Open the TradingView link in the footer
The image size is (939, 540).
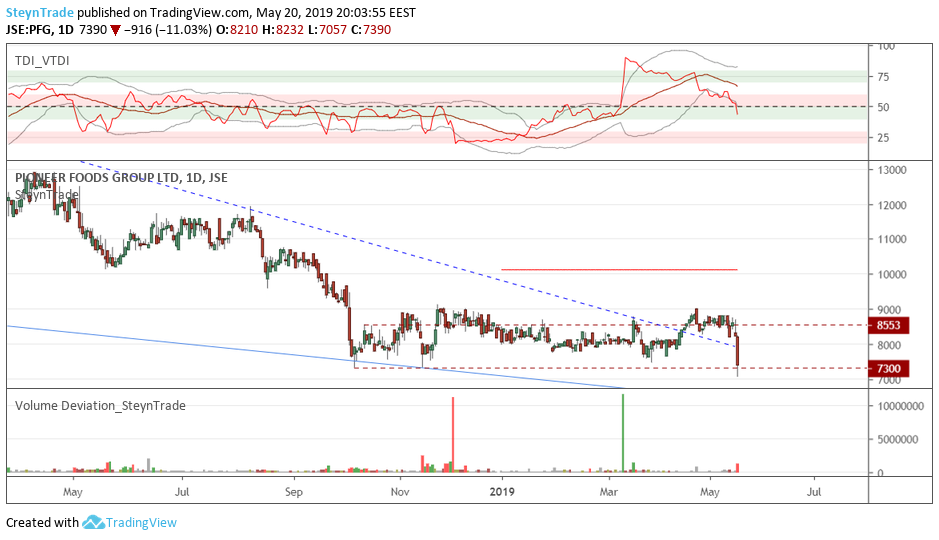pos(141,523)
